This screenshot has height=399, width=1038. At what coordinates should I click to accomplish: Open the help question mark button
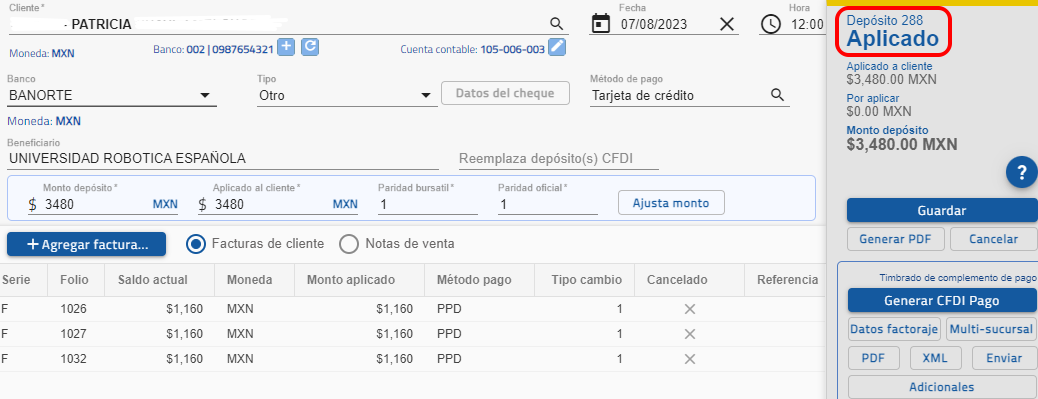(1021, 173)
